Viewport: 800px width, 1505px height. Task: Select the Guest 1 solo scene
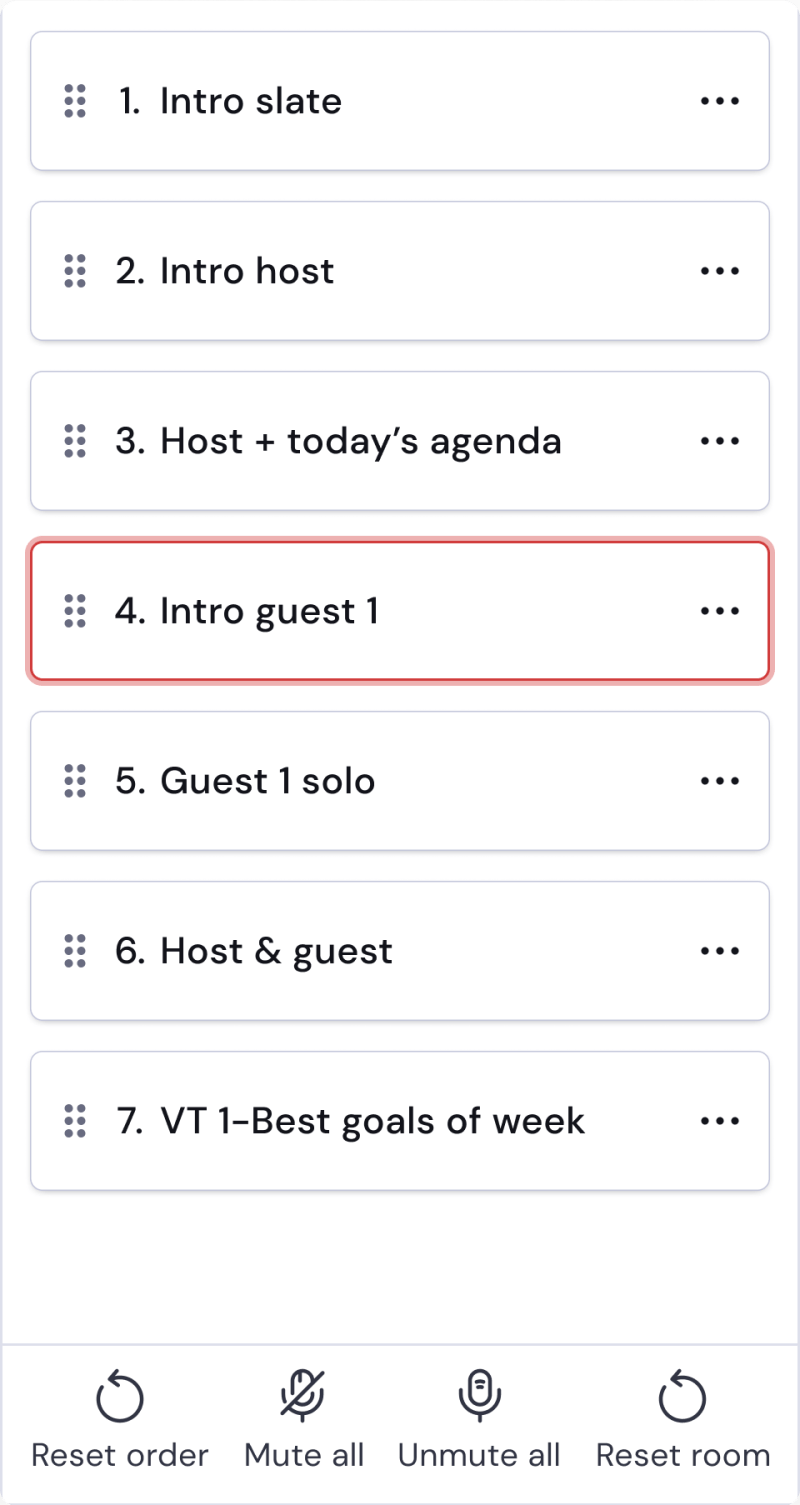(268, 781)
